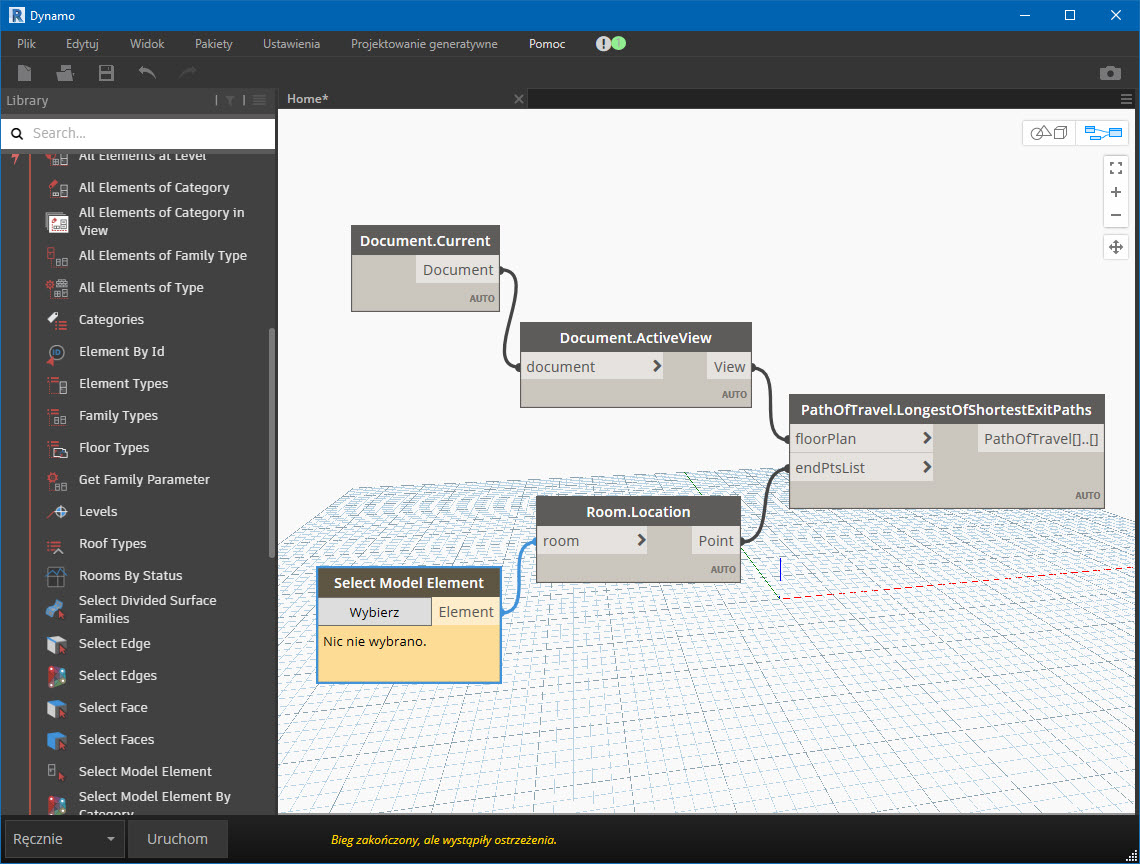Screen dimensions: 1140x864
Task: Save the graph with the floppy disk icon
Action: click(x=106, y=73)
